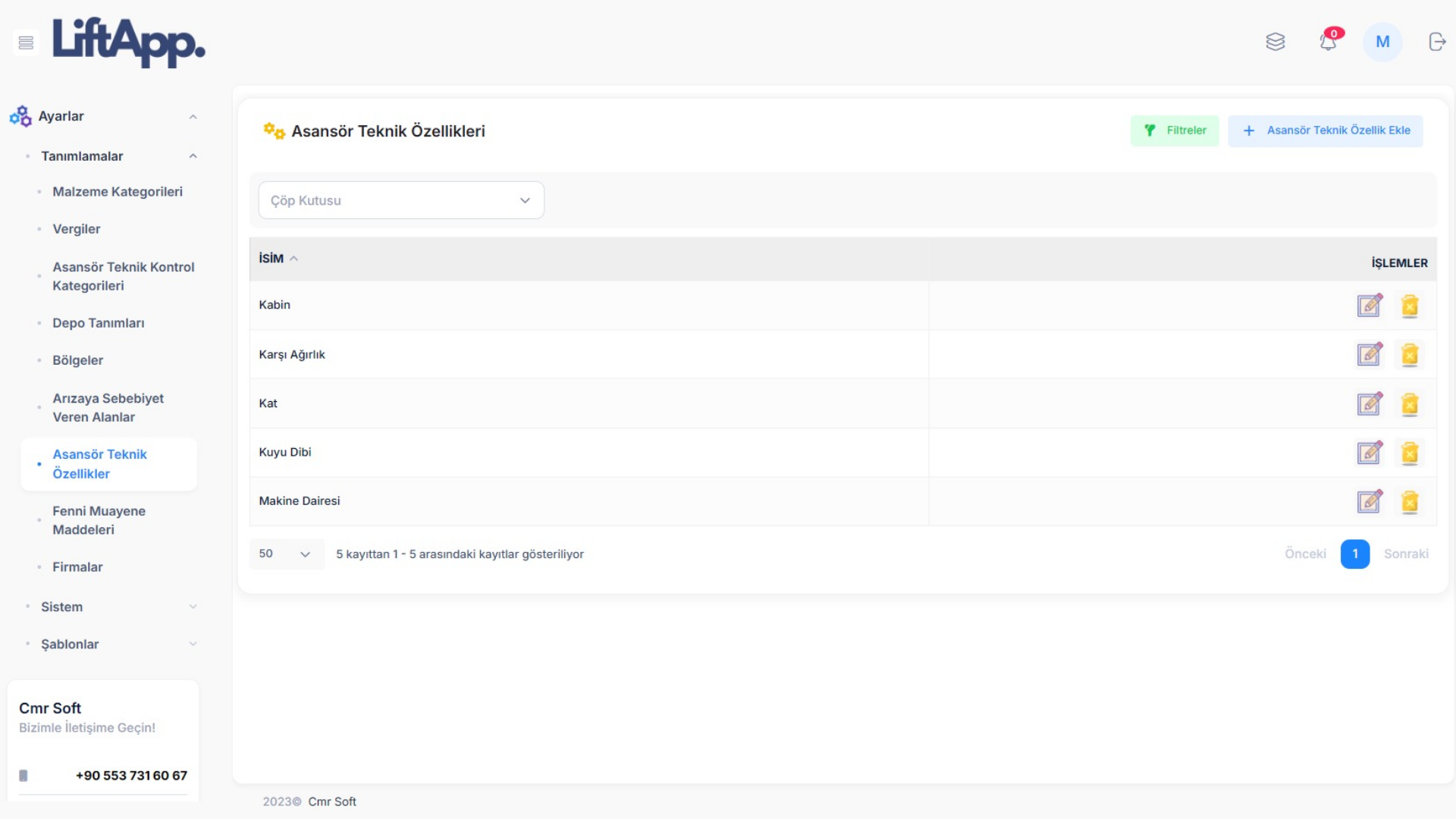Select page 1 in pagination
Screen dimensions: 1456x819
pyautogui.click(x=1354, y=554)
